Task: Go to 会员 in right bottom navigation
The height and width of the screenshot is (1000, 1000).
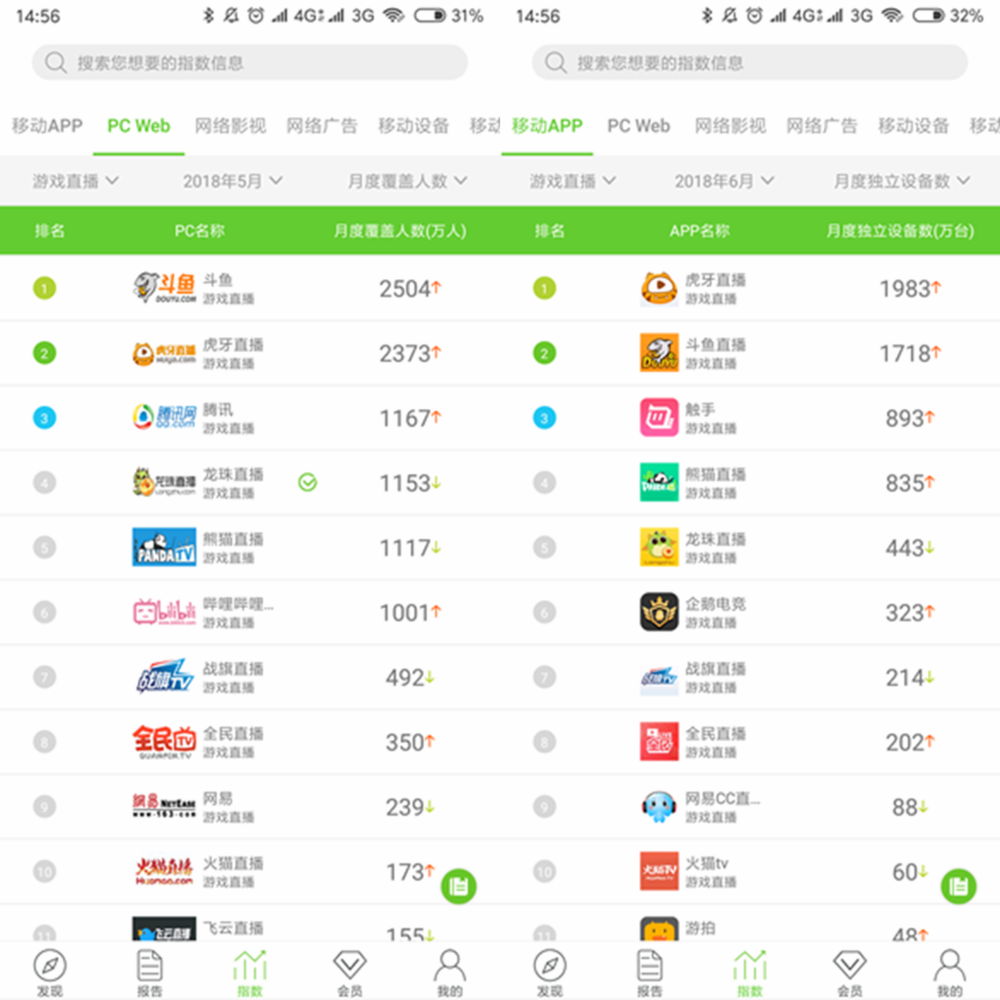Action: tap(849, 973)
